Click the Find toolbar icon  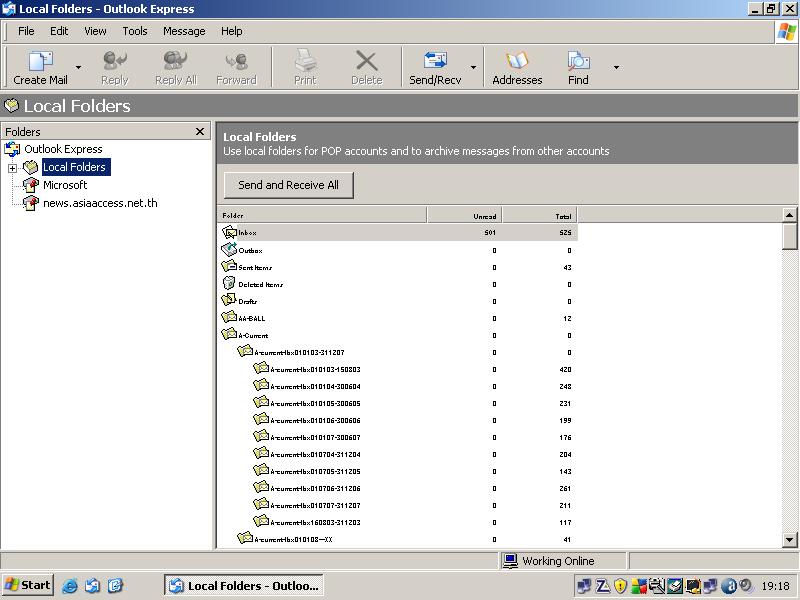pos(578,61)
